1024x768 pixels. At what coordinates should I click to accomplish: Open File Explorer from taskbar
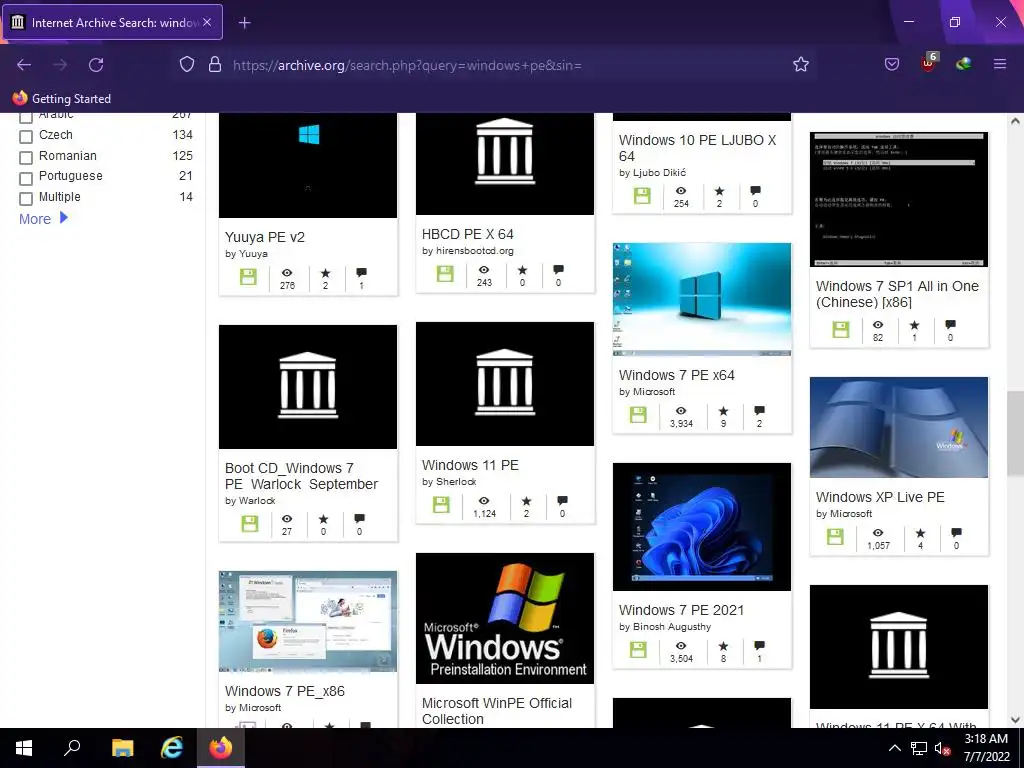(x=122, y=748)
